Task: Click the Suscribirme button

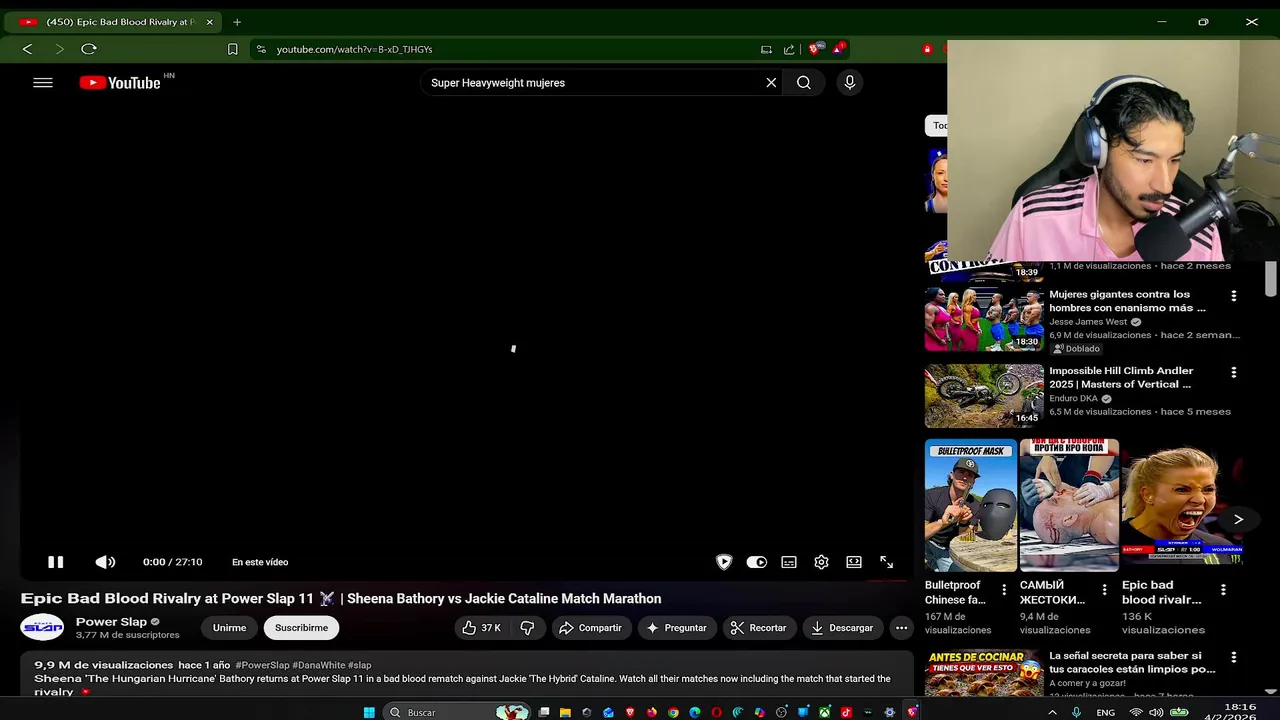Action: click(301, 628)
